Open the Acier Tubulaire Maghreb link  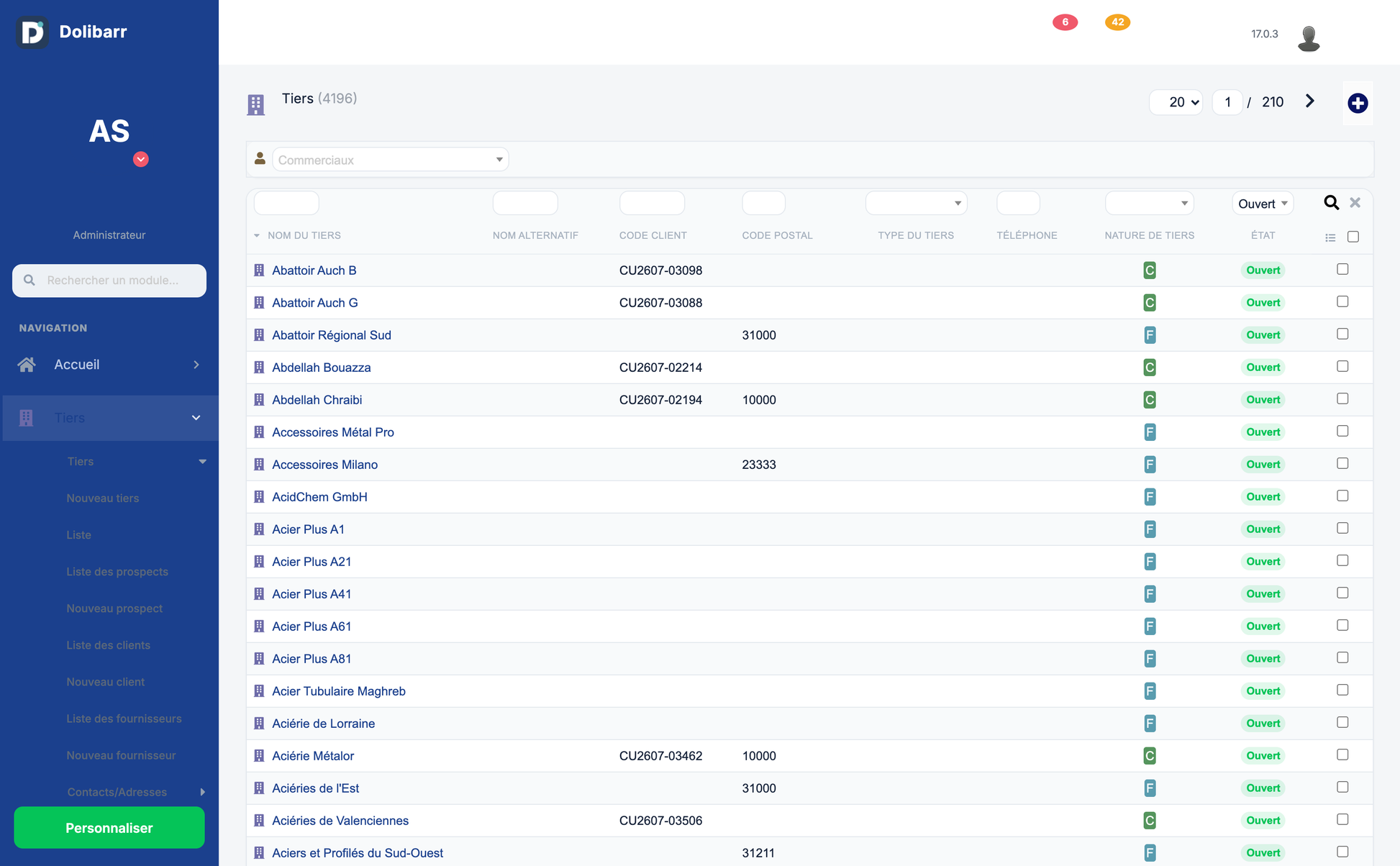click(x=338, y=691)
